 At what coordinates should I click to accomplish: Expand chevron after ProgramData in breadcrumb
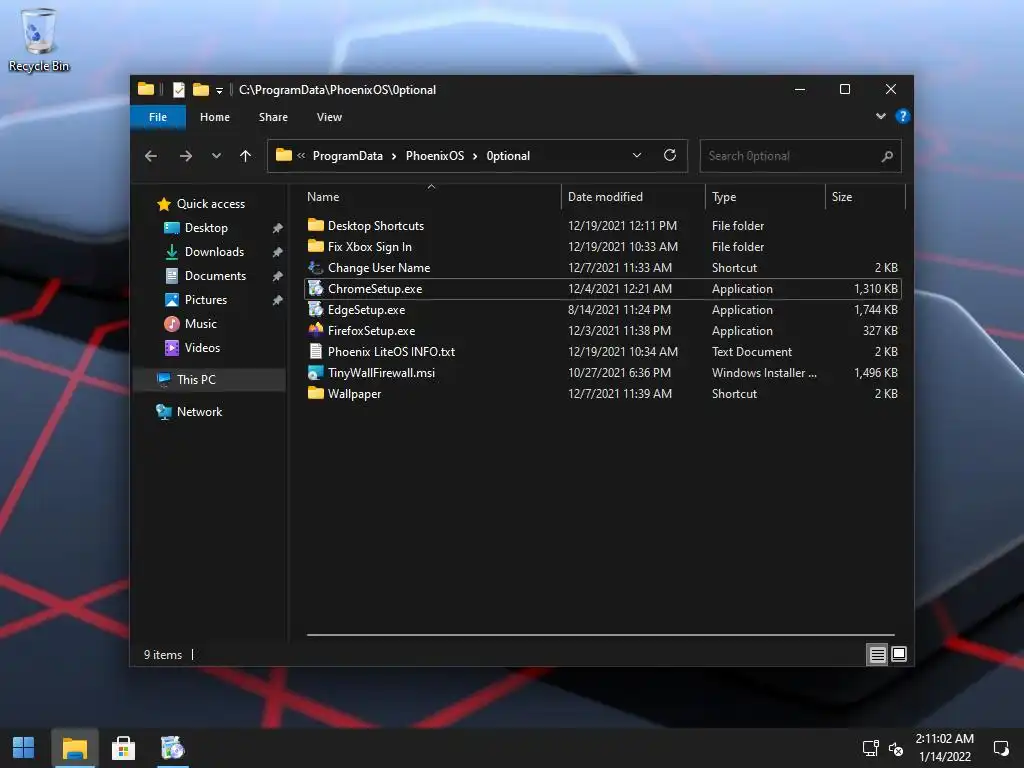pos(394,156)
